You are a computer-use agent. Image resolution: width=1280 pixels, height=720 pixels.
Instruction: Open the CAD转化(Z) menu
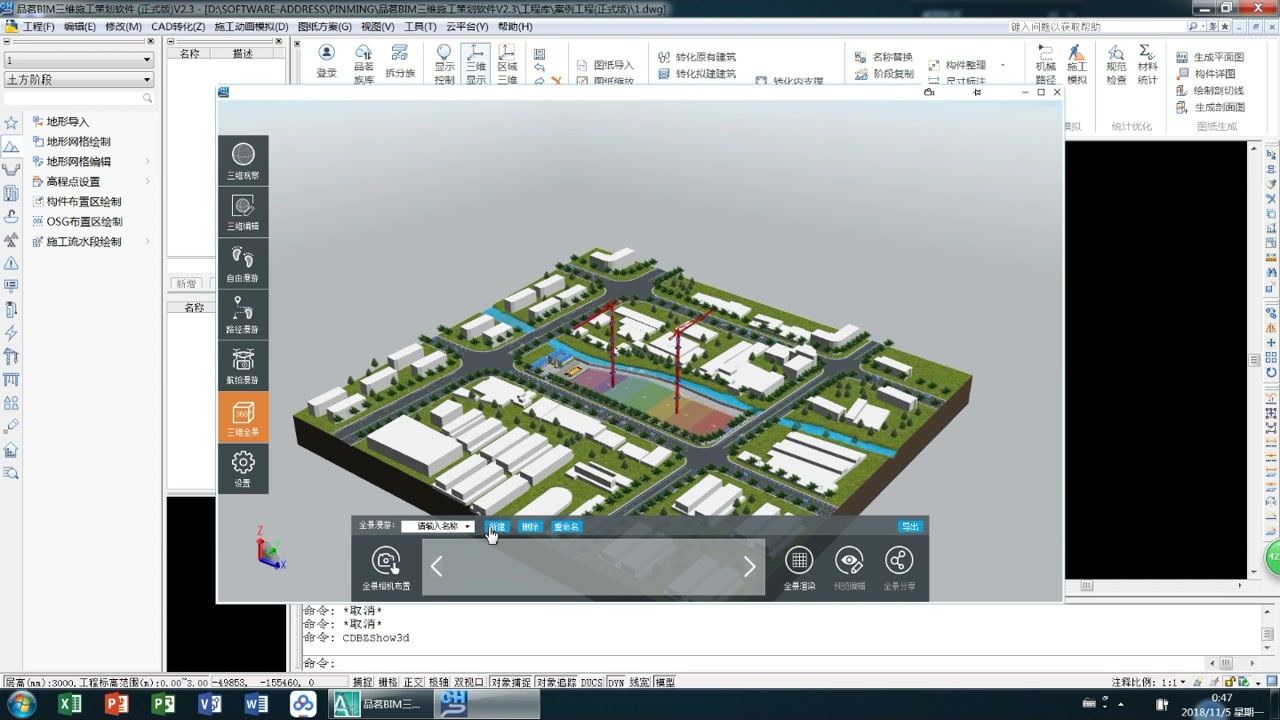point(178,26)
